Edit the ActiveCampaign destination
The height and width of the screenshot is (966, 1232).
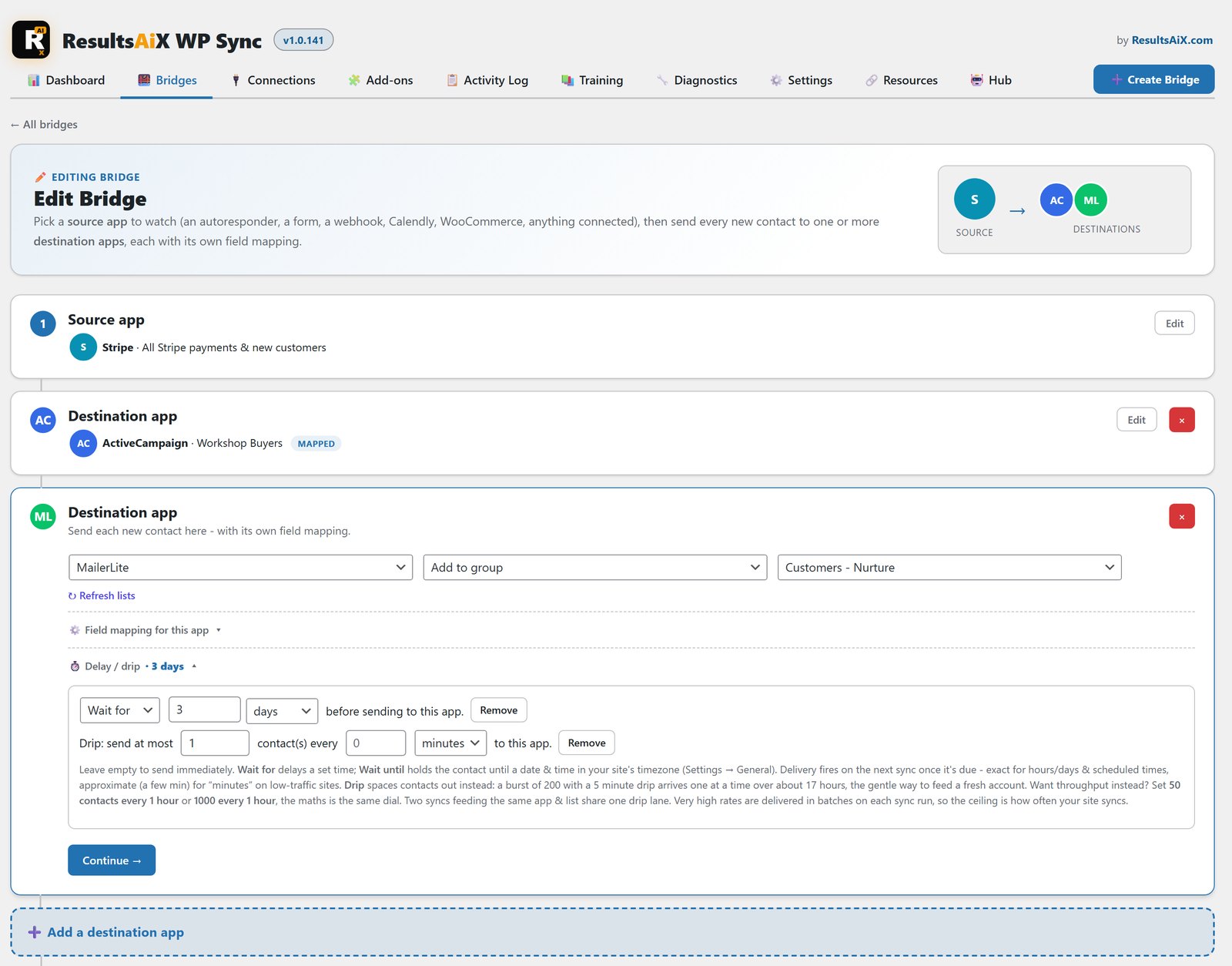click(1137, 420)
